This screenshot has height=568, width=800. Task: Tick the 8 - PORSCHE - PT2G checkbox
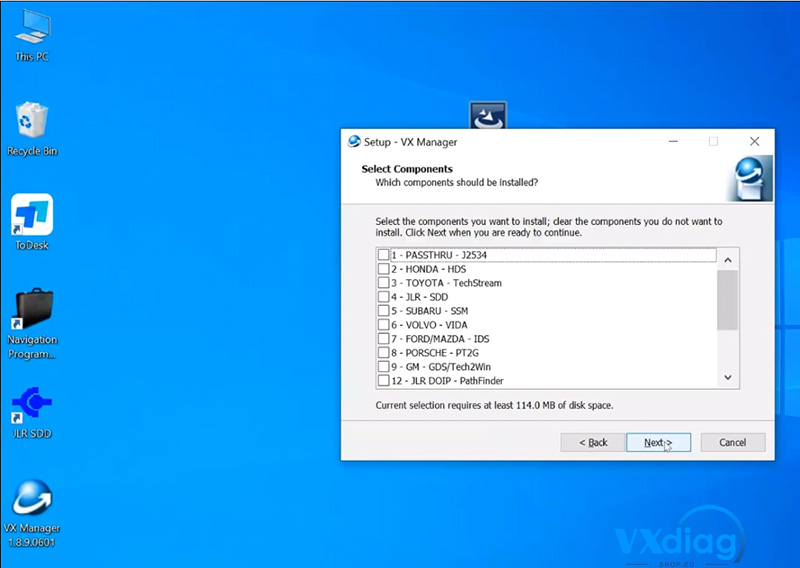tap(383, 352)
